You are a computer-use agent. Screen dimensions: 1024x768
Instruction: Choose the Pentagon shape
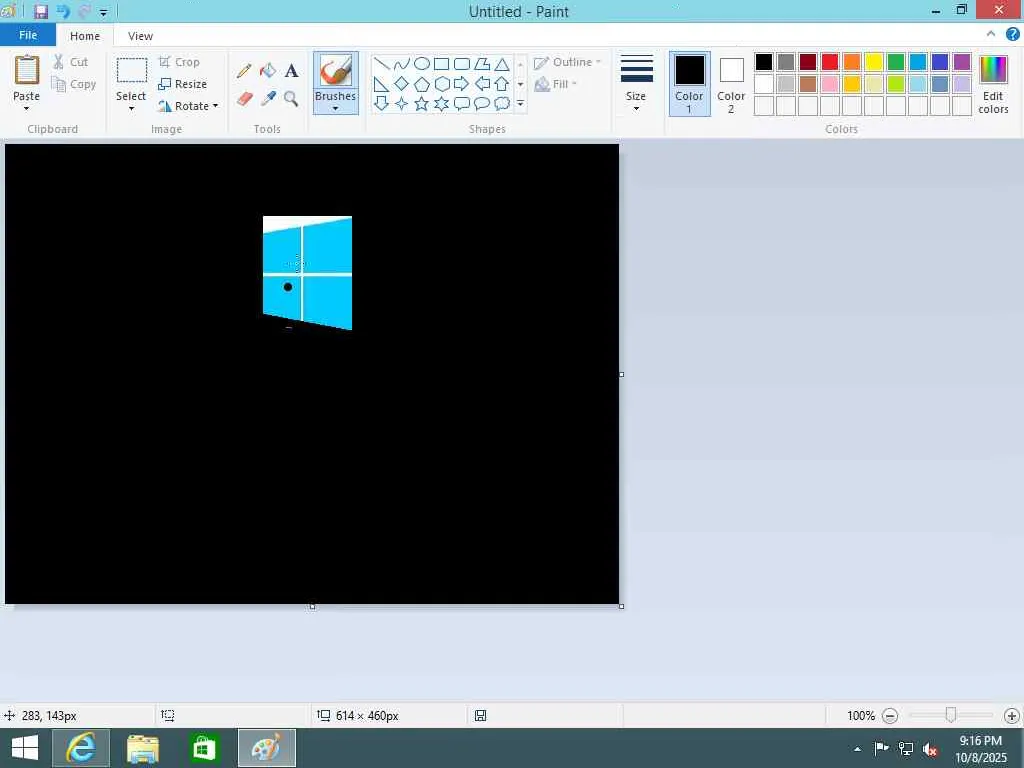pyautogui.click(x=422, y=84)
